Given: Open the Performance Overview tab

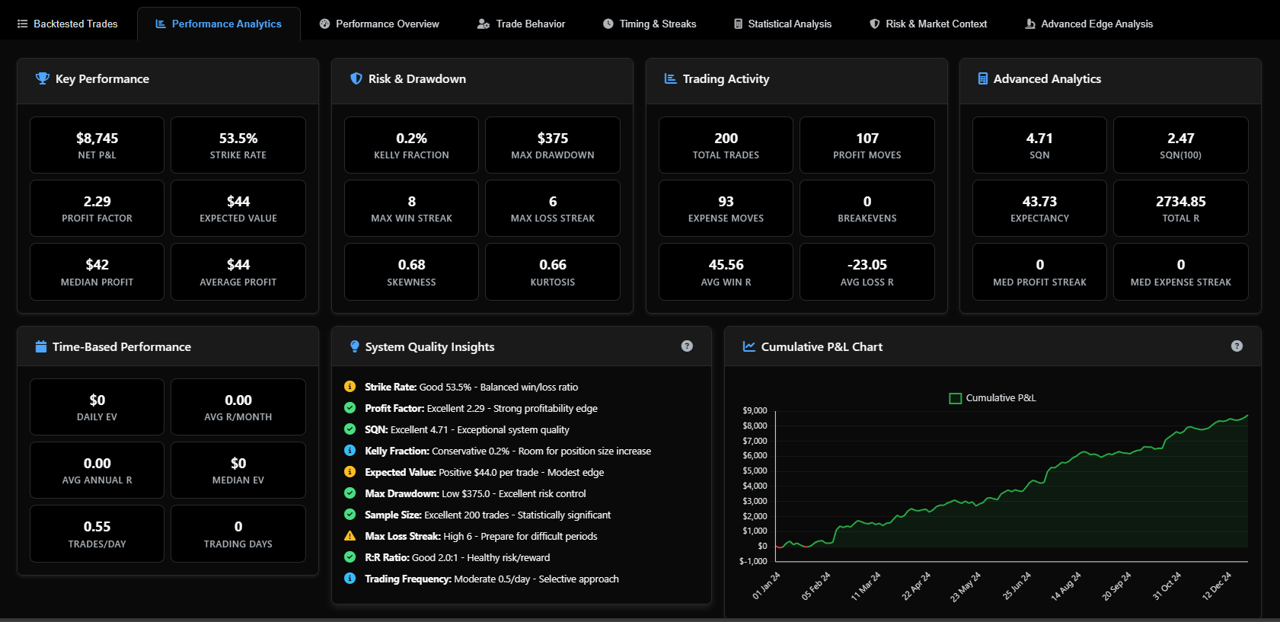Looking at the screenshot, I should (379, 24).
